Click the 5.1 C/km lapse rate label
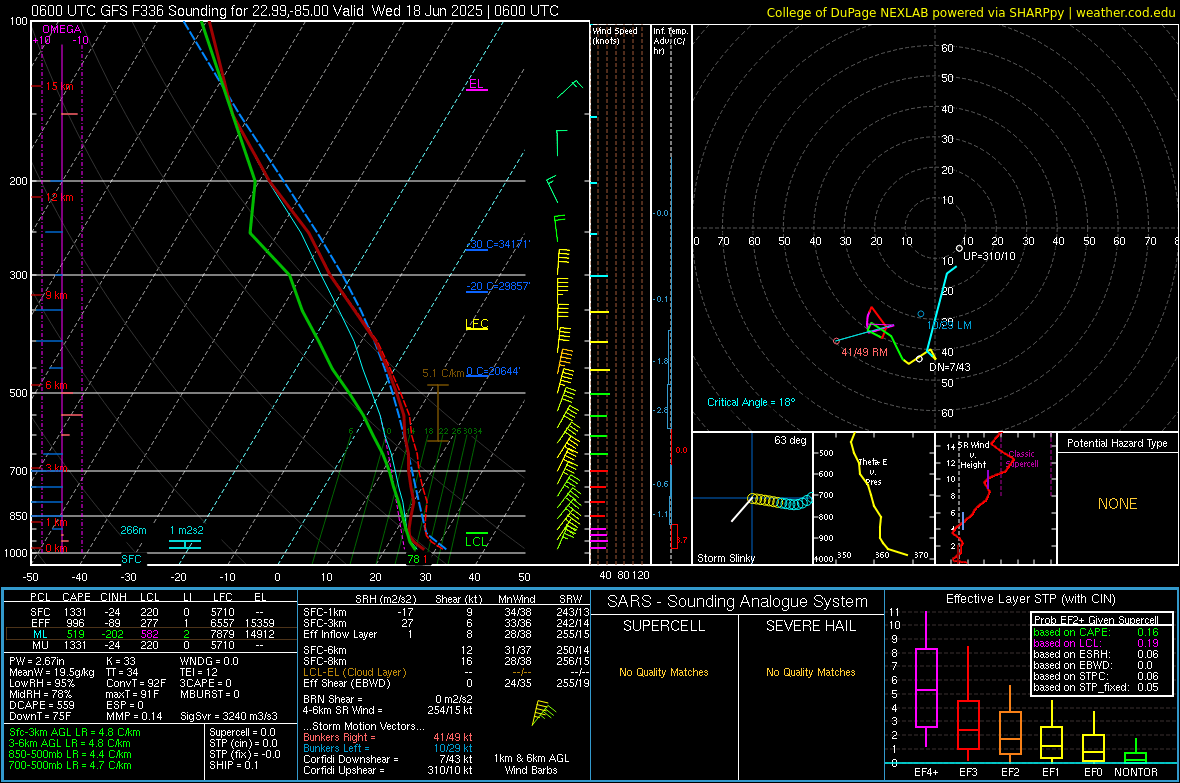Viewport: 1180px width, 783px height. click(442, 373)
